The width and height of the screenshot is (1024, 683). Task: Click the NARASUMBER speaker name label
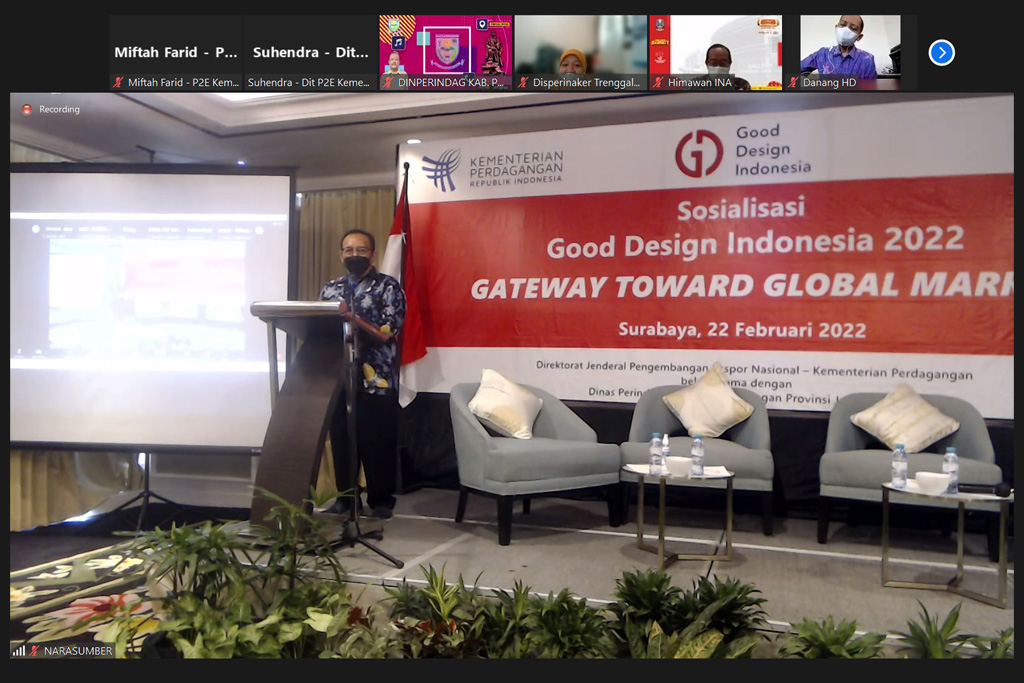point(78,650)
